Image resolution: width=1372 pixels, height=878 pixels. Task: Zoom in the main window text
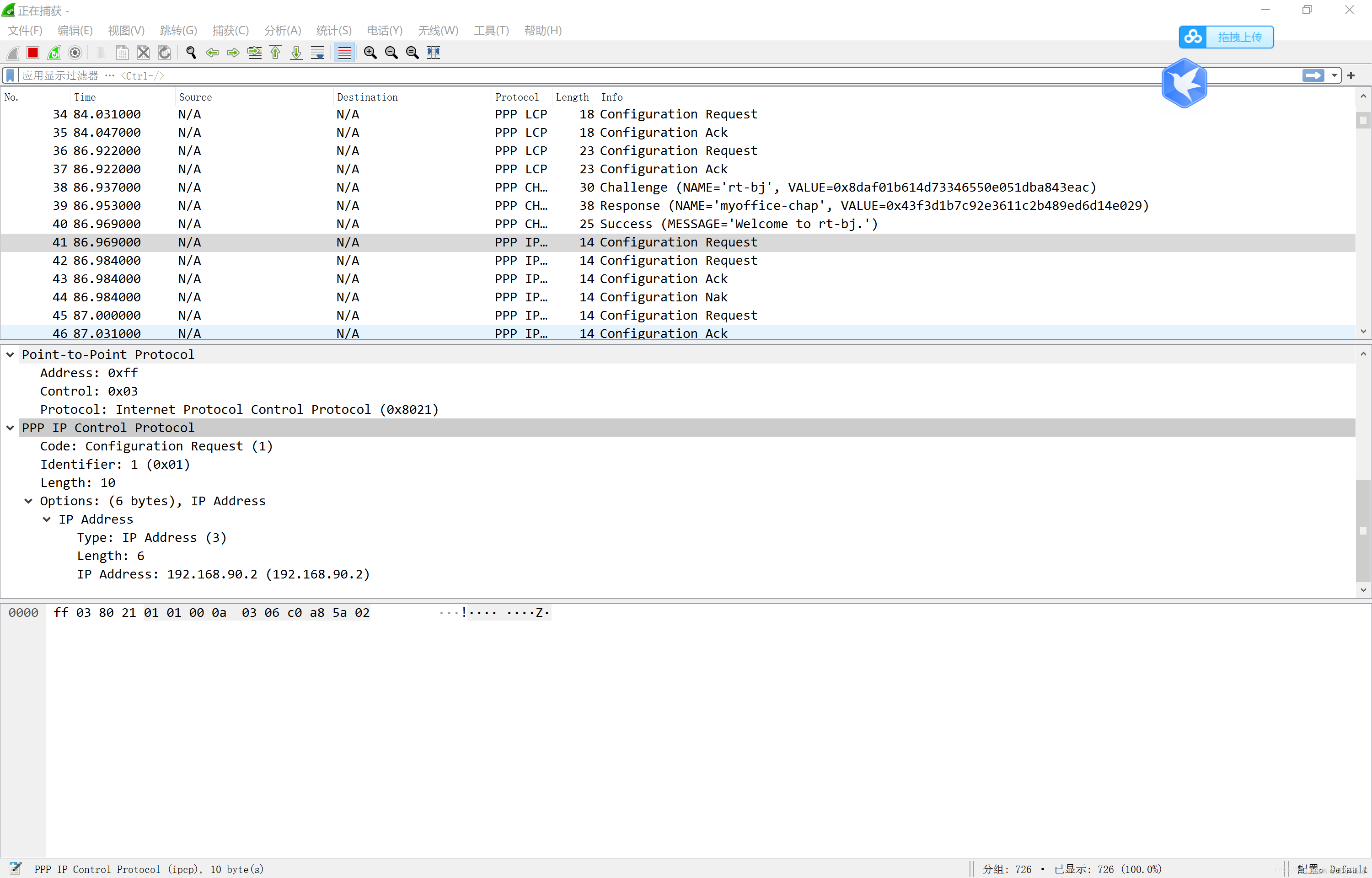coord(370,53)
